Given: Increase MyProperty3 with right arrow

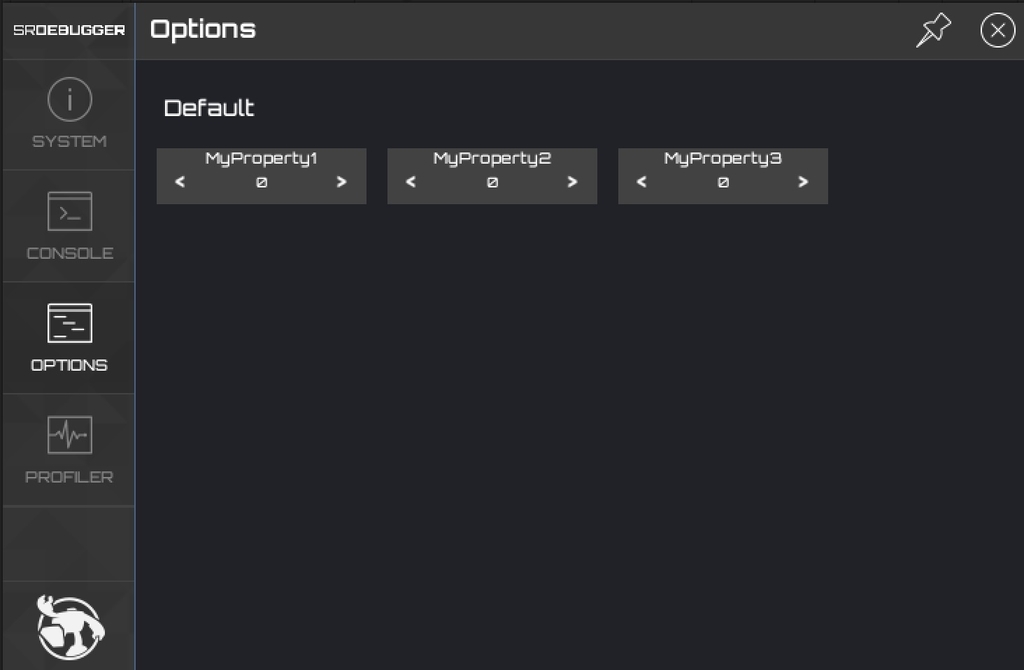Looking at the screenshot, I should click(x=804, y=182).
